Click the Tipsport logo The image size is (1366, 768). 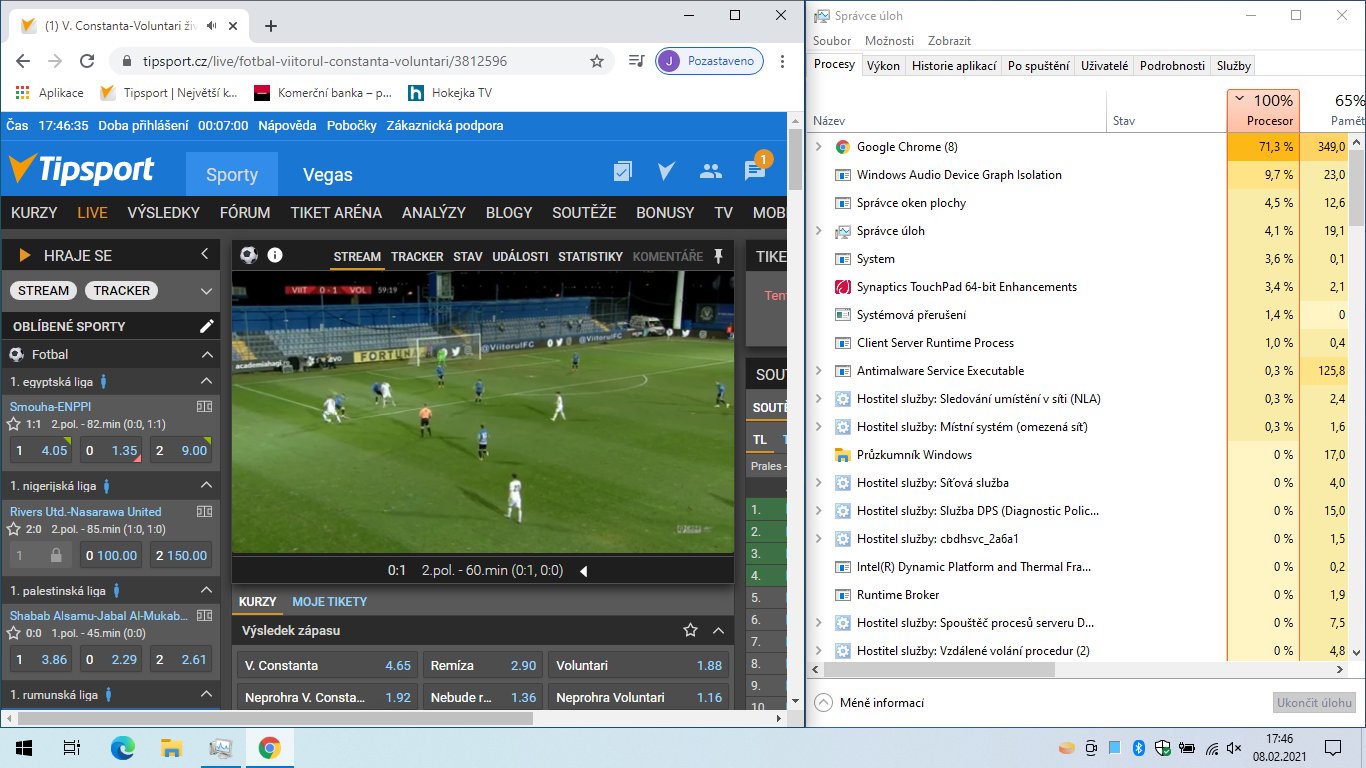point(81,170)
